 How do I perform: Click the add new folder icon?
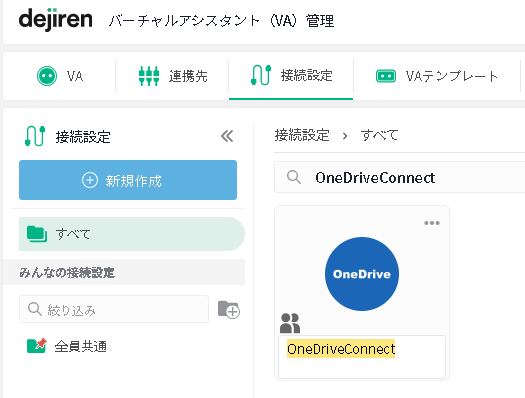coord(229,309)
